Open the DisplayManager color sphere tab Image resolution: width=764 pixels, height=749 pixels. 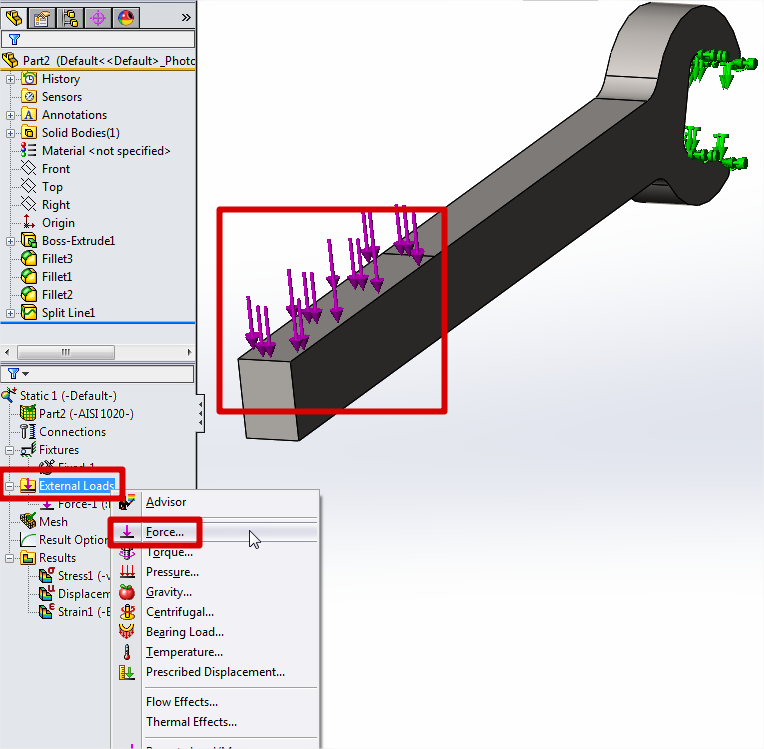click(x=126, y=16)
